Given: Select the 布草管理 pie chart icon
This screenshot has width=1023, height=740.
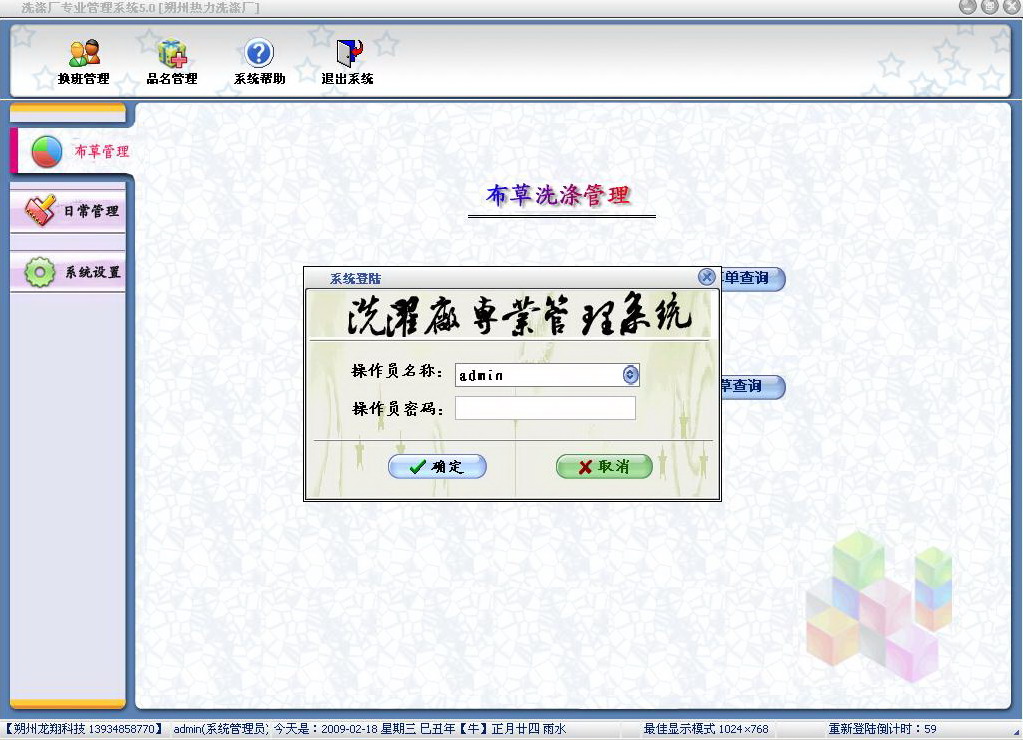Looking at the screenshot, I should pyautogui.click(x=47, y=151).
